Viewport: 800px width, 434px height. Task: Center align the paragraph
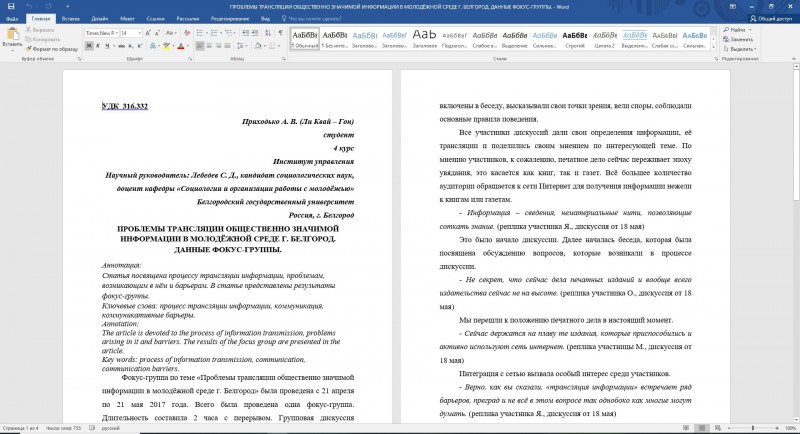209,46
